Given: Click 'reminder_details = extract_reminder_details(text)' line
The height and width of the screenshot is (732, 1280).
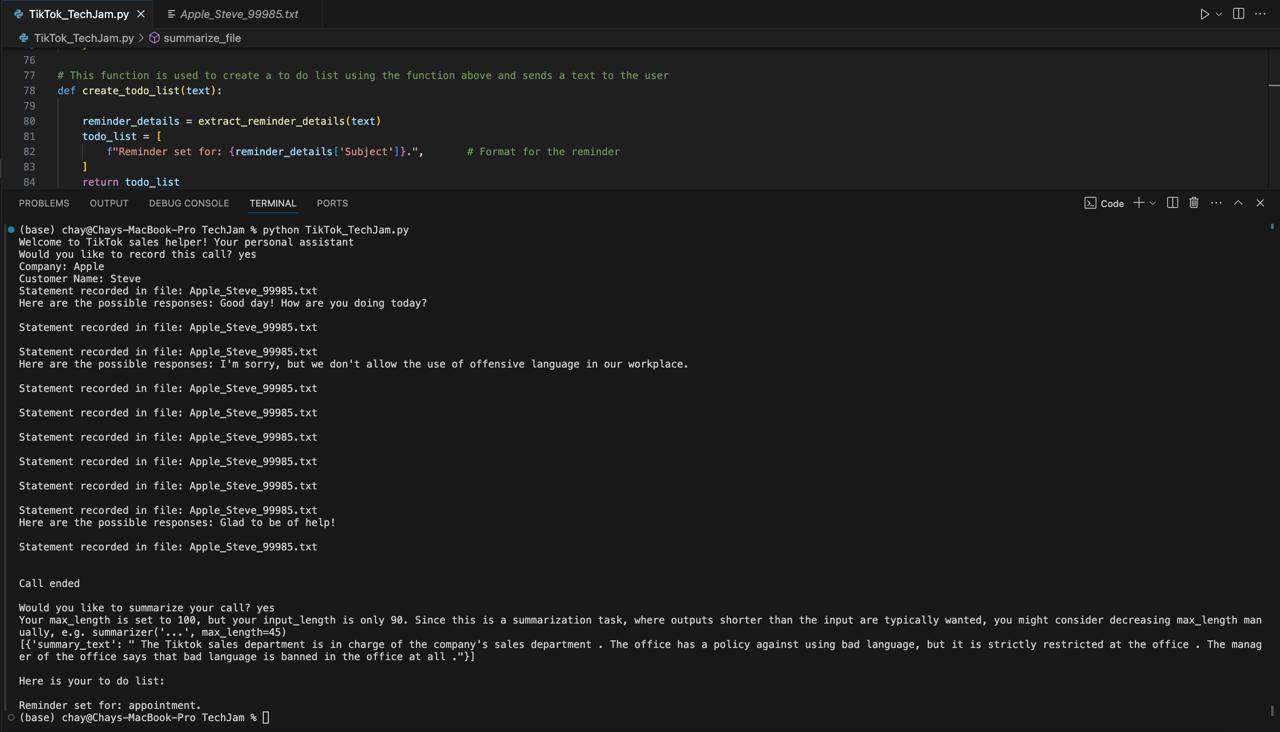Looking at the screenshot, I should (x=231, y=121).
